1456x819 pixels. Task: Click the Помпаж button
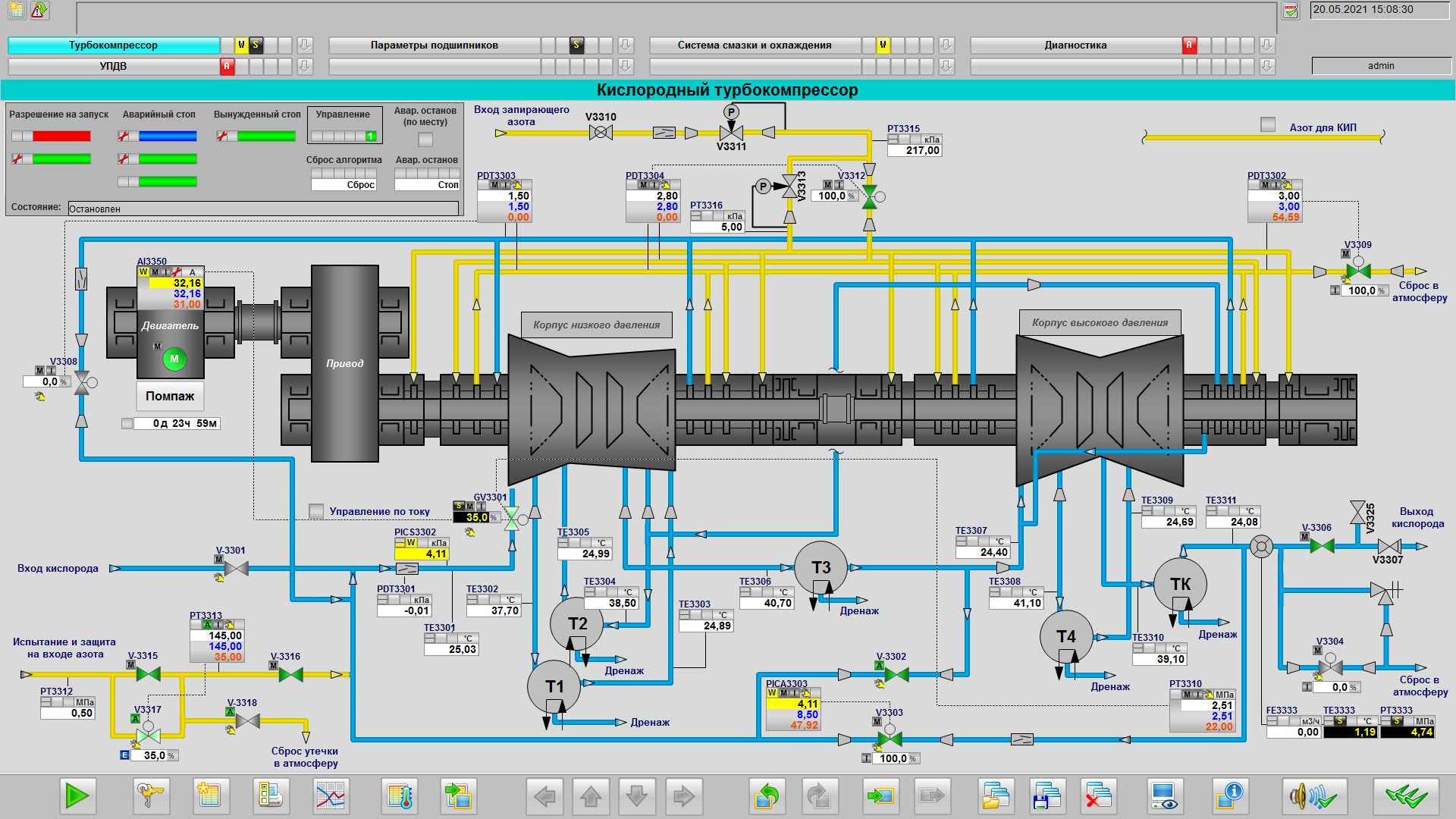170,396
